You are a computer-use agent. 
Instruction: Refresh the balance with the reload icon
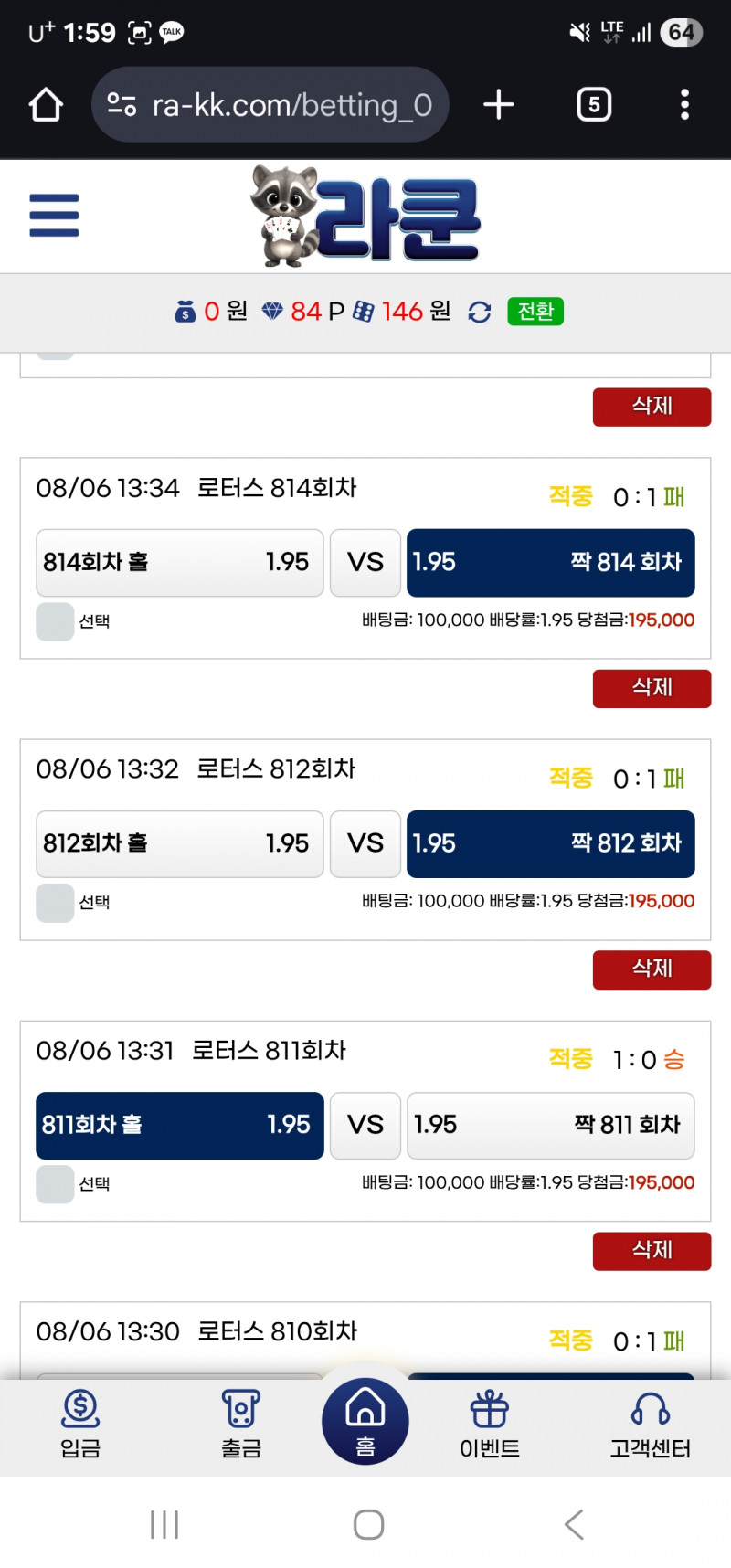[480, 313]
